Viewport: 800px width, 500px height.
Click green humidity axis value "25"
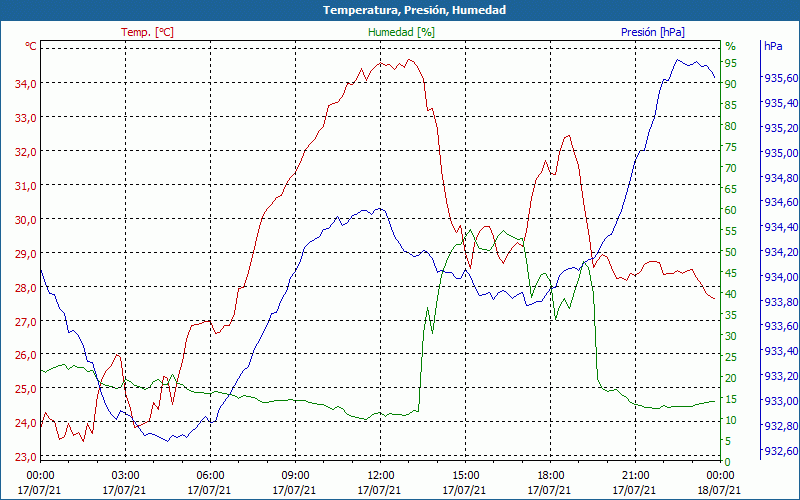[731, 357]
